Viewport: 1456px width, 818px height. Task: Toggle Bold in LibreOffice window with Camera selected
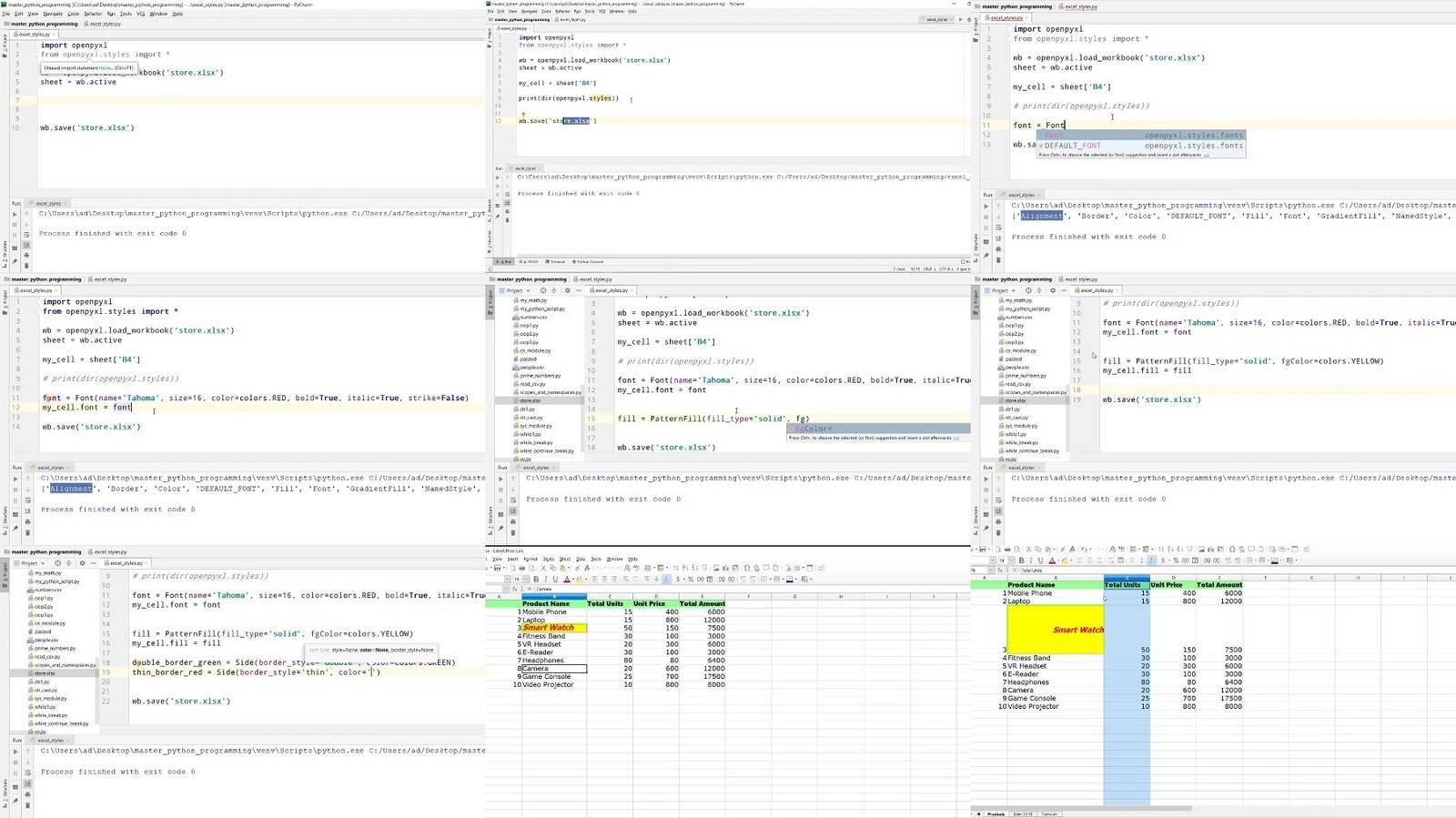coord(536,579)
